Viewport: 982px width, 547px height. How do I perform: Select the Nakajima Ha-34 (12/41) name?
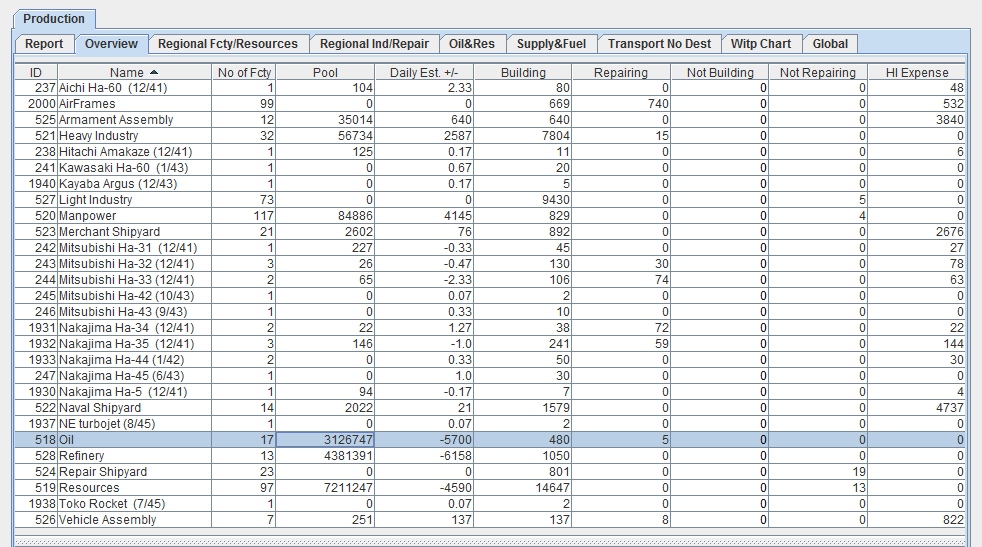coord(127,328)
